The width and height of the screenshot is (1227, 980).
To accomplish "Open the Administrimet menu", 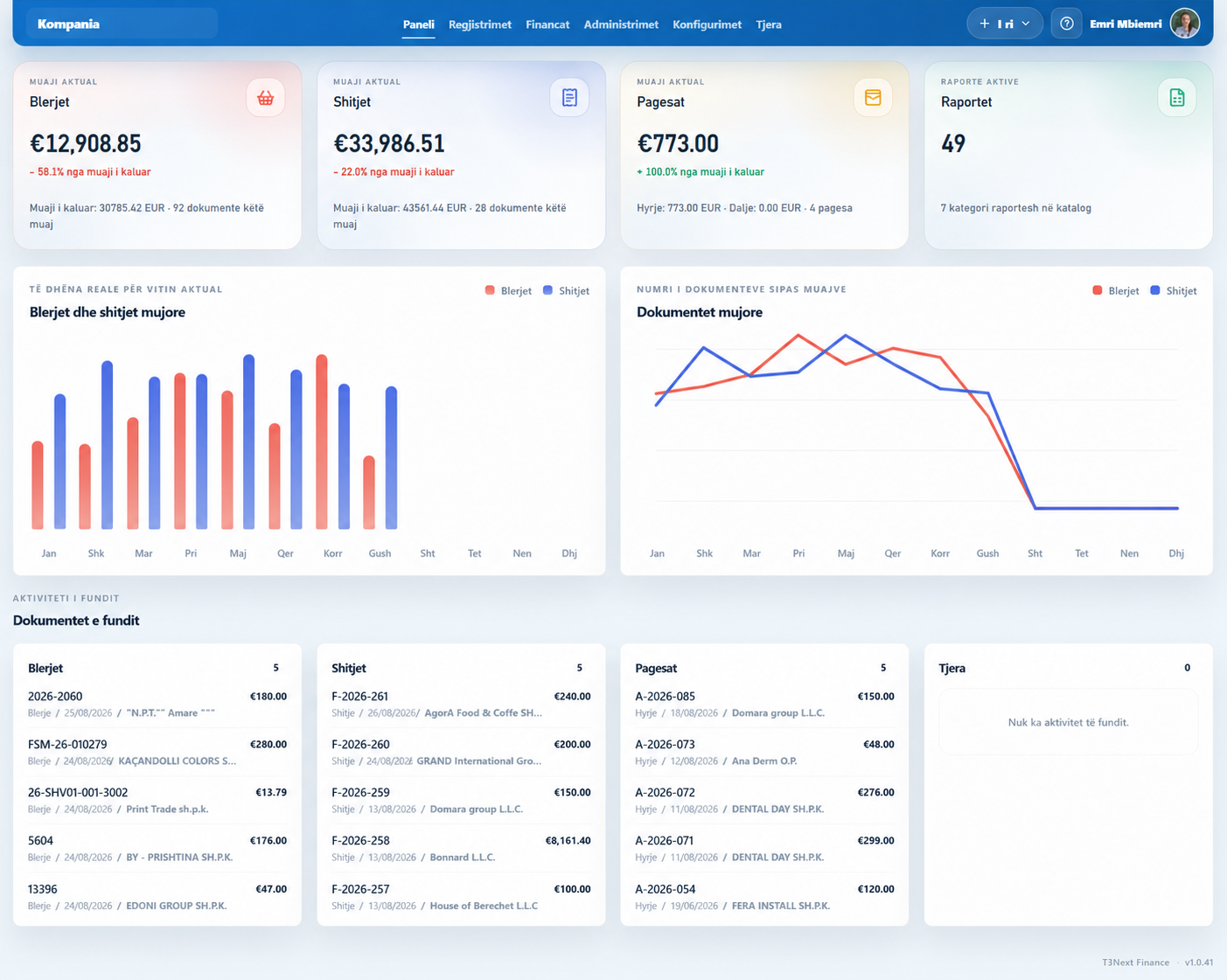I will (621, 24).
